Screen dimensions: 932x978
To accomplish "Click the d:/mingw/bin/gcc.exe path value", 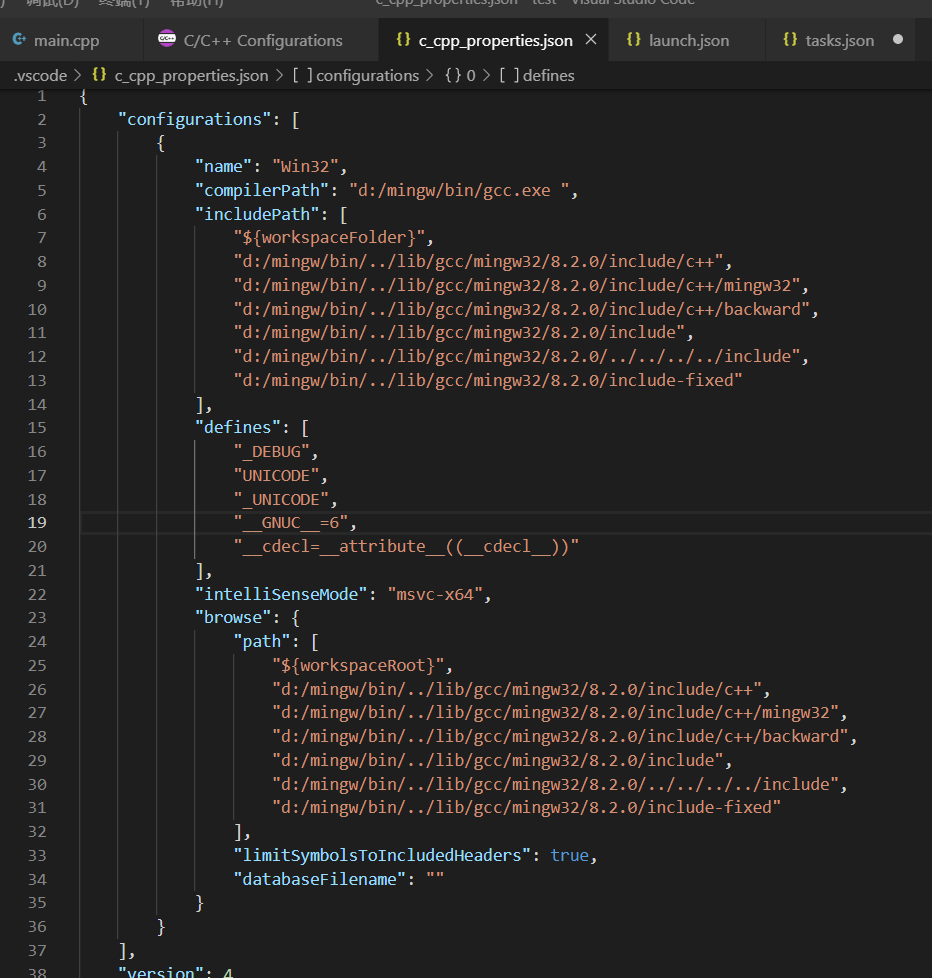I will [459, 190].
